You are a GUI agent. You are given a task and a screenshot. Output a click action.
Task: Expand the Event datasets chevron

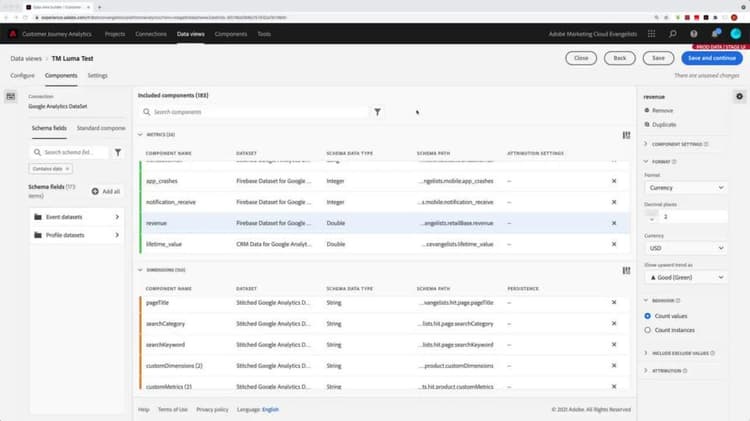coord(117,217)
